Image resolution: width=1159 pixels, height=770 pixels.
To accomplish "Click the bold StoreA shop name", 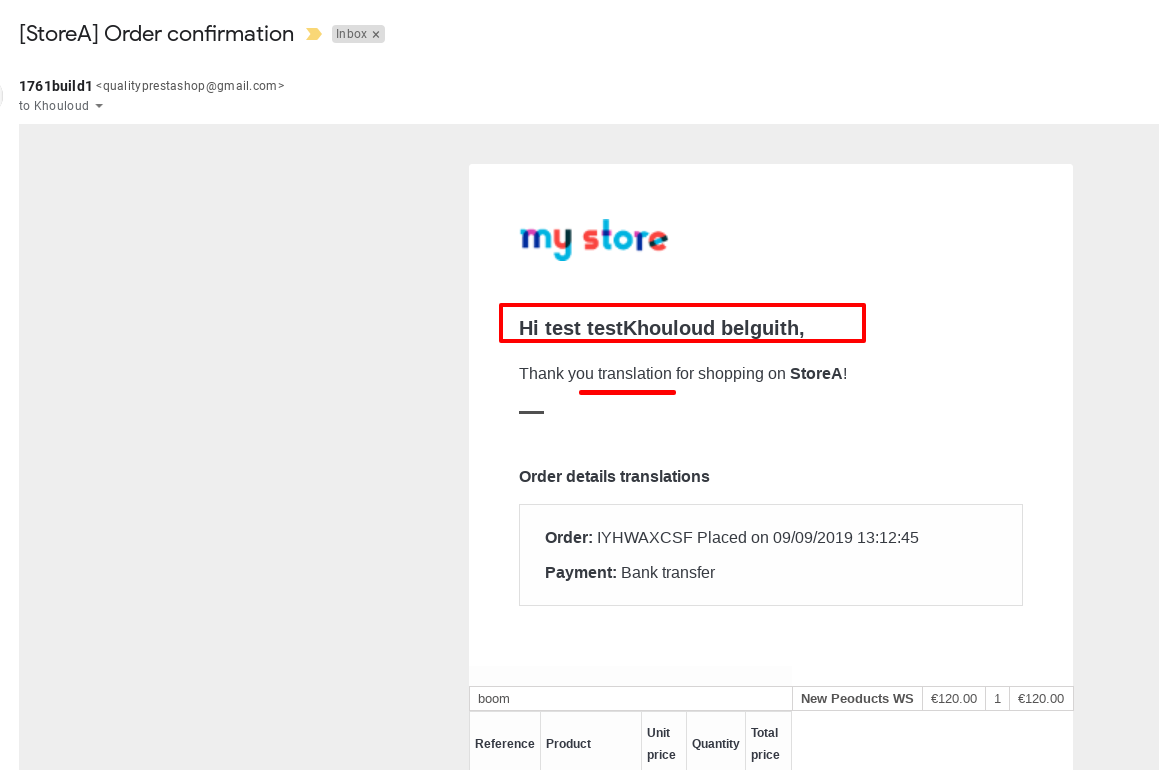I will pos(816,373).
